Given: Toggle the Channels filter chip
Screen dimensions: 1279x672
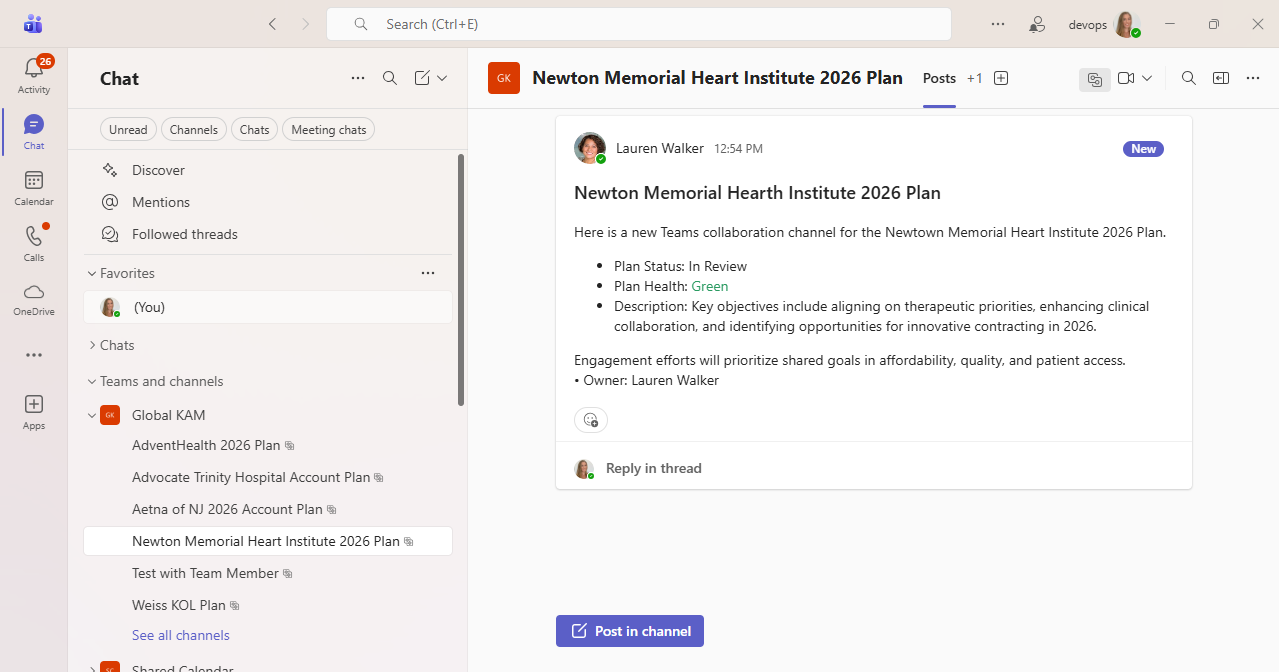Looking at the screenshot, I should click(x=193, y=129).
